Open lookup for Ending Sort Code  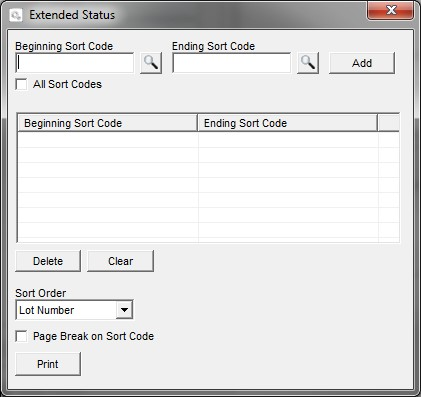(x=308, y=63)
